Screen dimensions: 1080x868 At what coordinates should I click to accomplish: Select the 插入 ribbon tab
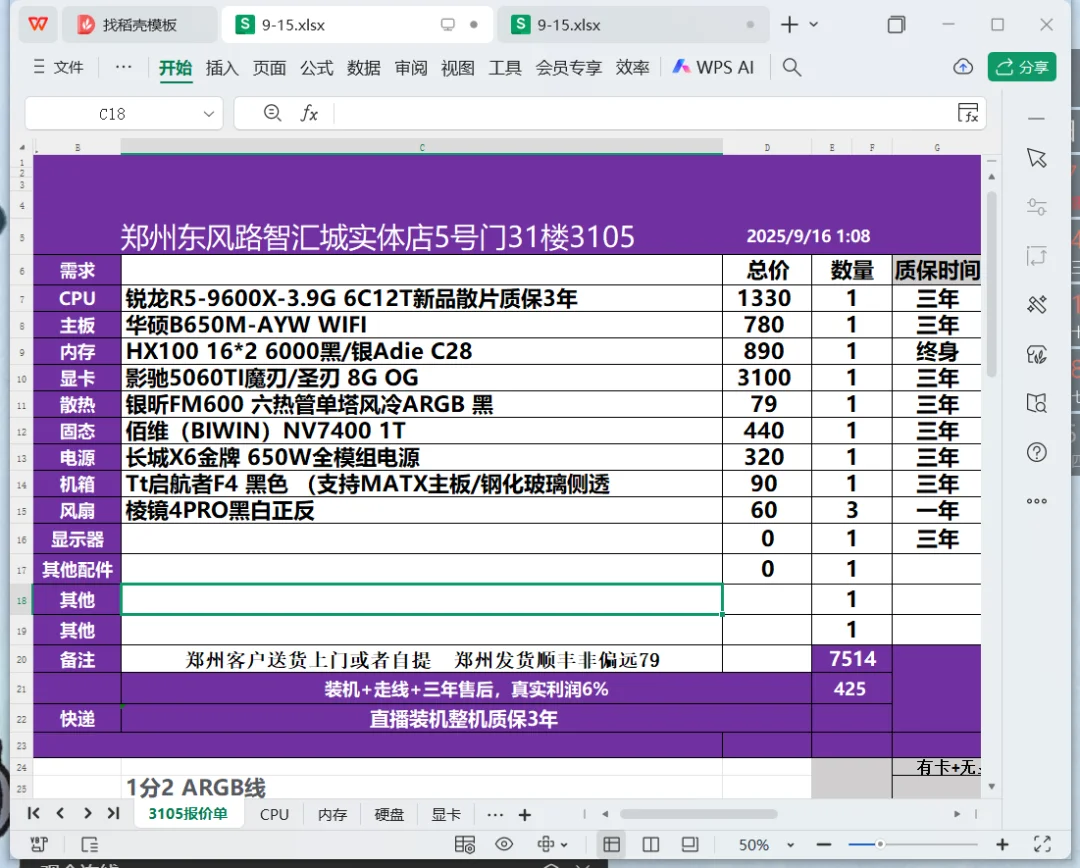(x=222, y=68)
